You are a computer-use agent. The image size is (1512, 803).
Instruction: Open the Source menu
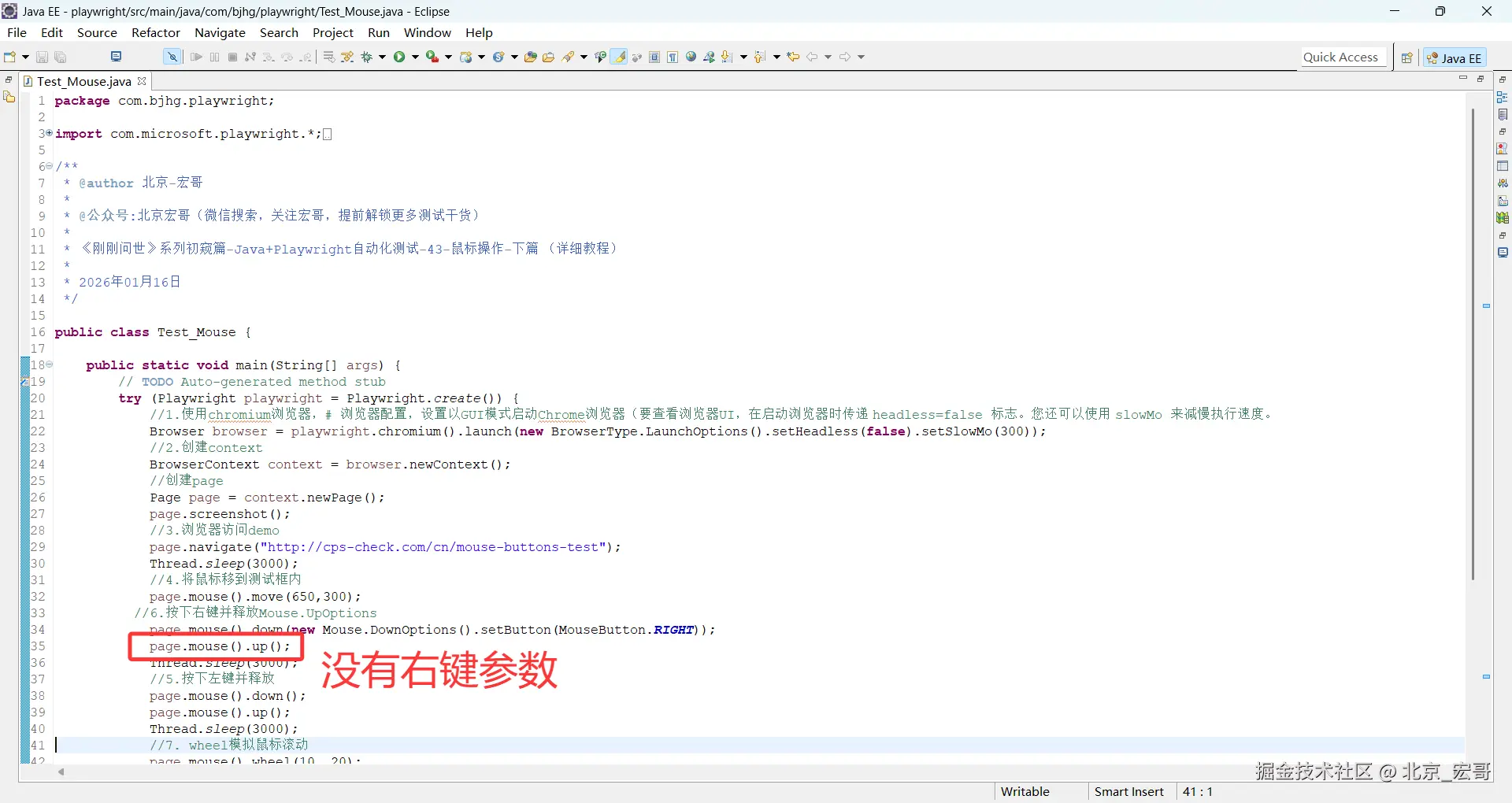[x=97, y=32]
